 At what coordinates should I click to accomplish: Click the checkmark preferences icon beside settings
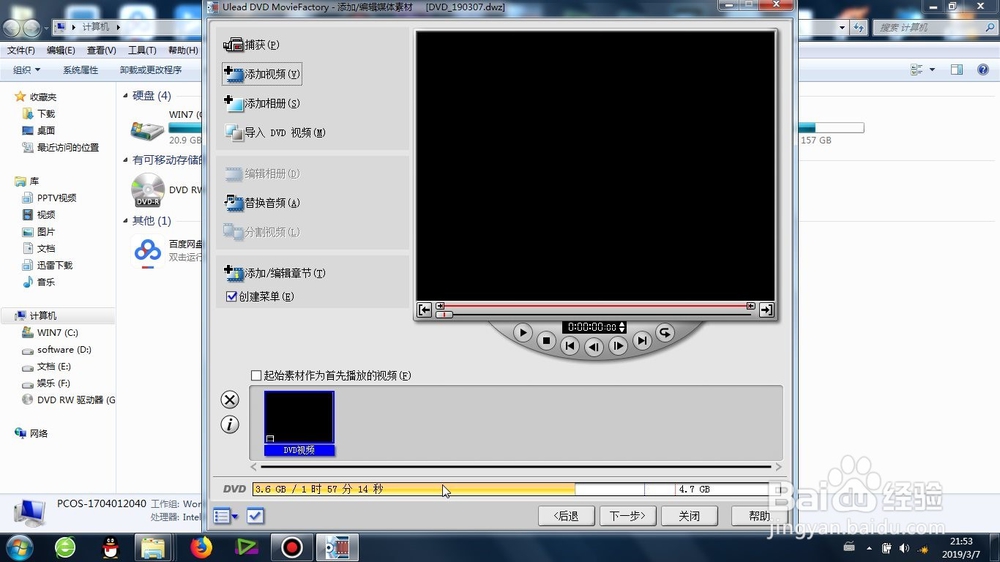[x=255, y=515]
